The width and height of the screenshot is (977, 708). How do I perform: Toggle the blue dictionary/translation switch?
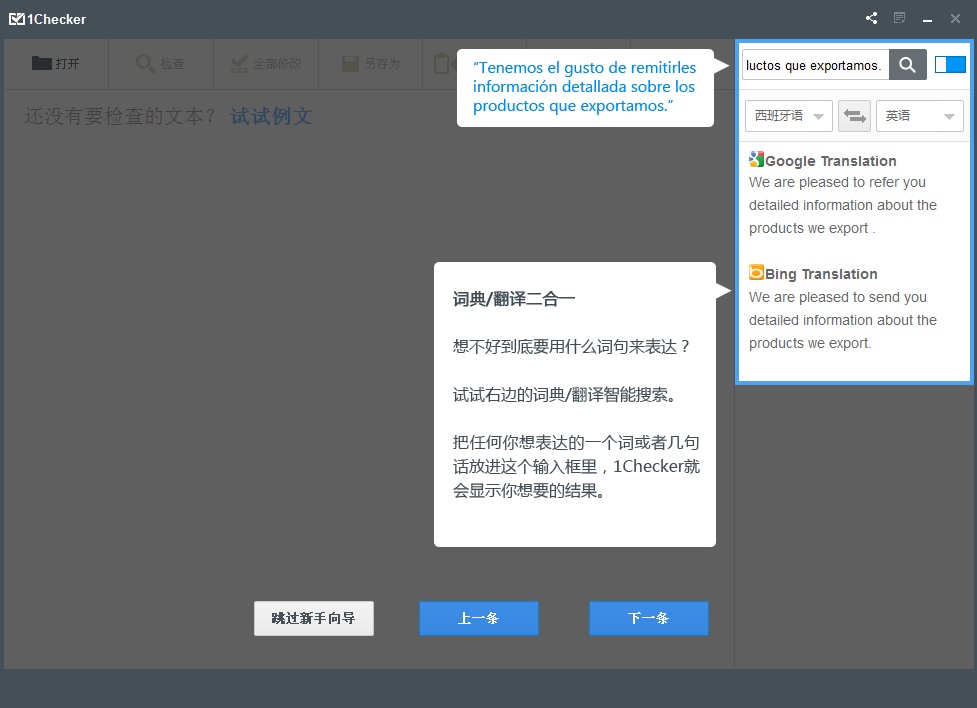(950, 65)
